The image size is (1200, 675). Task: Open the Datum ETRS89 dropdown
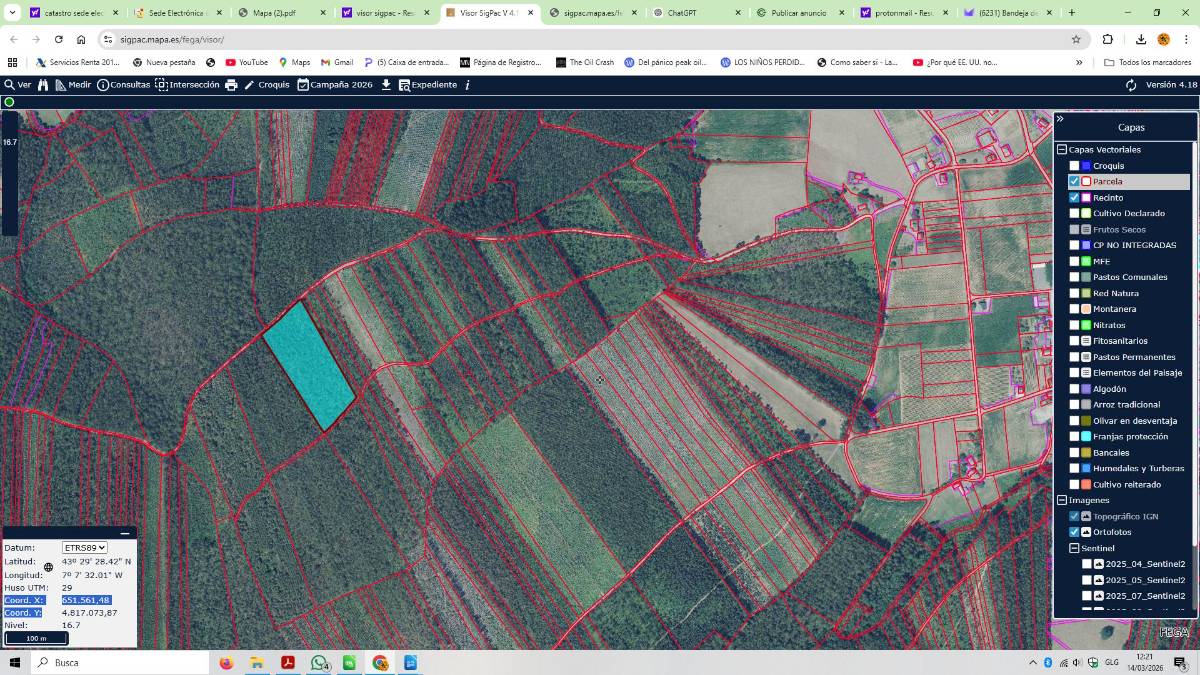84,548
